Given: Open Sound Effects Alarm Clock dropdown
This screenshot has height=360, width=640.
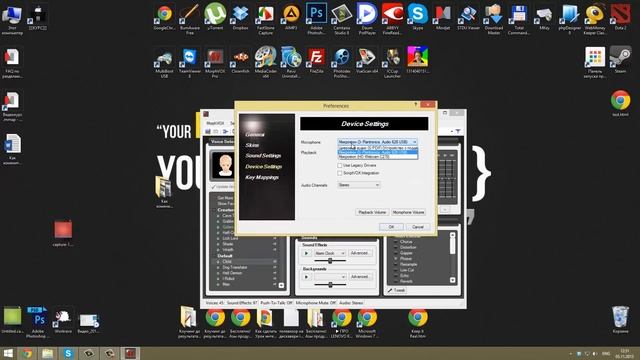Looking at the screenshot, I should [330, 253].
